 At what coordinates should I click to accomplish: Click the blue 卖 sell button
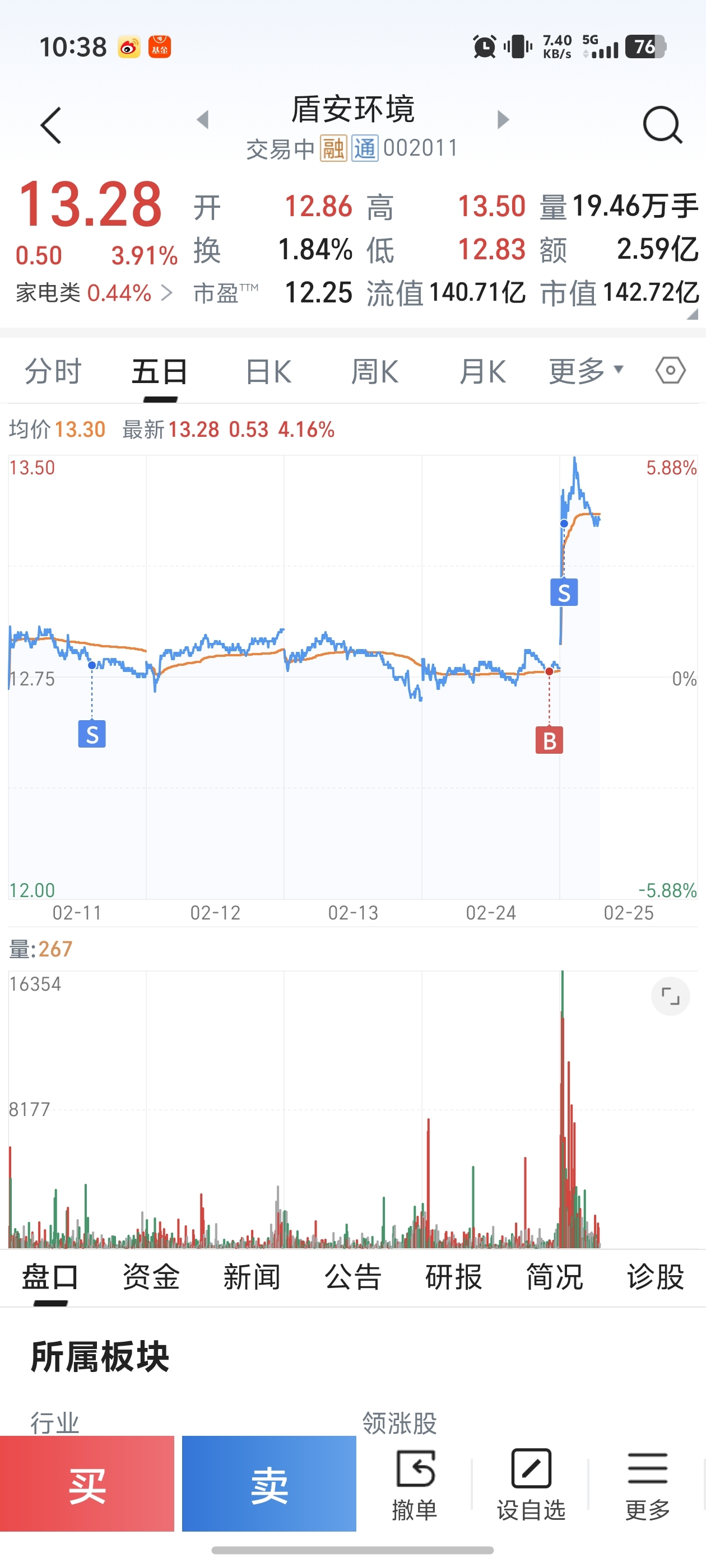coord(268,1483)
